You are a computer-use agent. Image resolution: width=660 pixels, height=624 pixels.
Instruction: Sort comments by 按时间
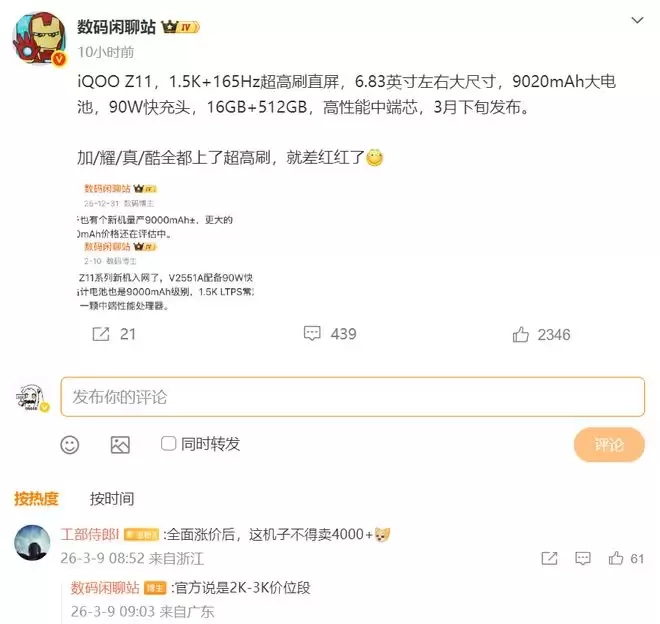click(x=112, y=499)
